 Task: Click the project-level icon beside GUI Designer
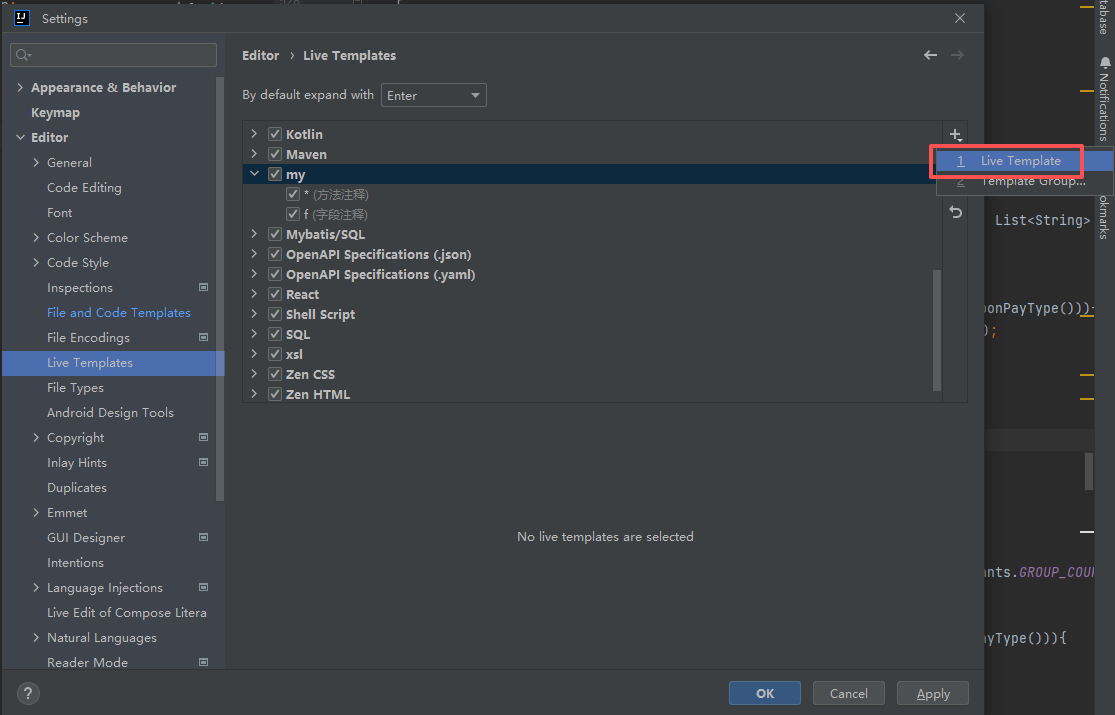click(x=203, y=537)
